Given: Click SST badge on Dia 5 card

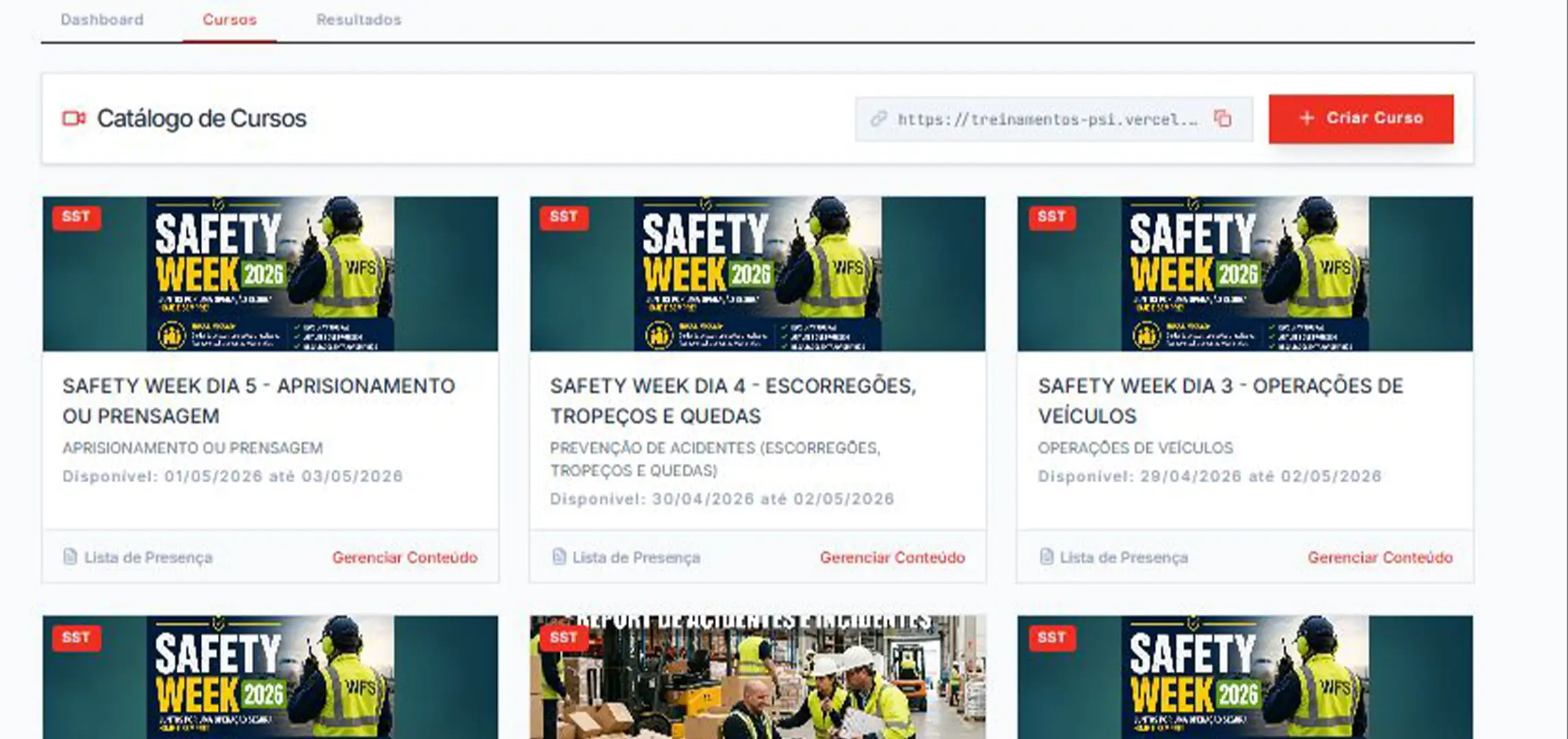Looking at the screenshot, I should click(76, 217).
